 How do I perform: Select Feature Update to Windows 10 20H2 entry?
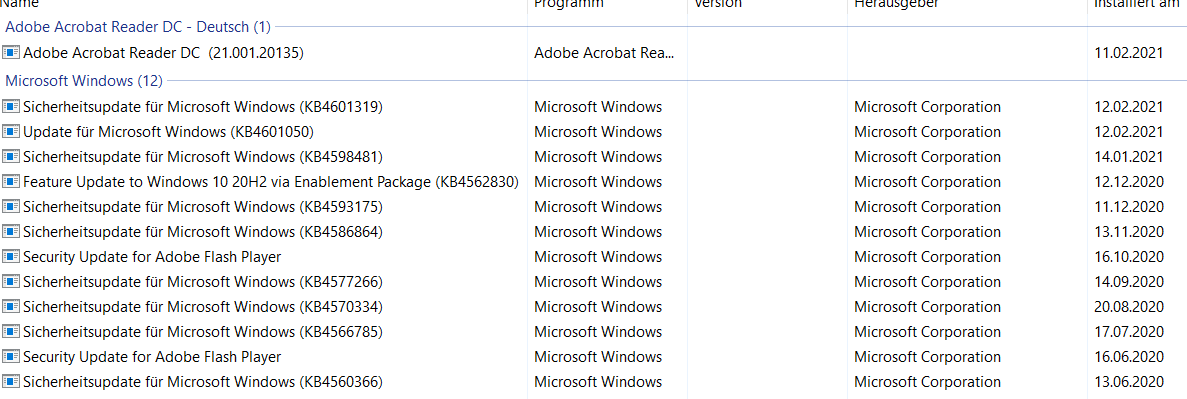(271, 182)
